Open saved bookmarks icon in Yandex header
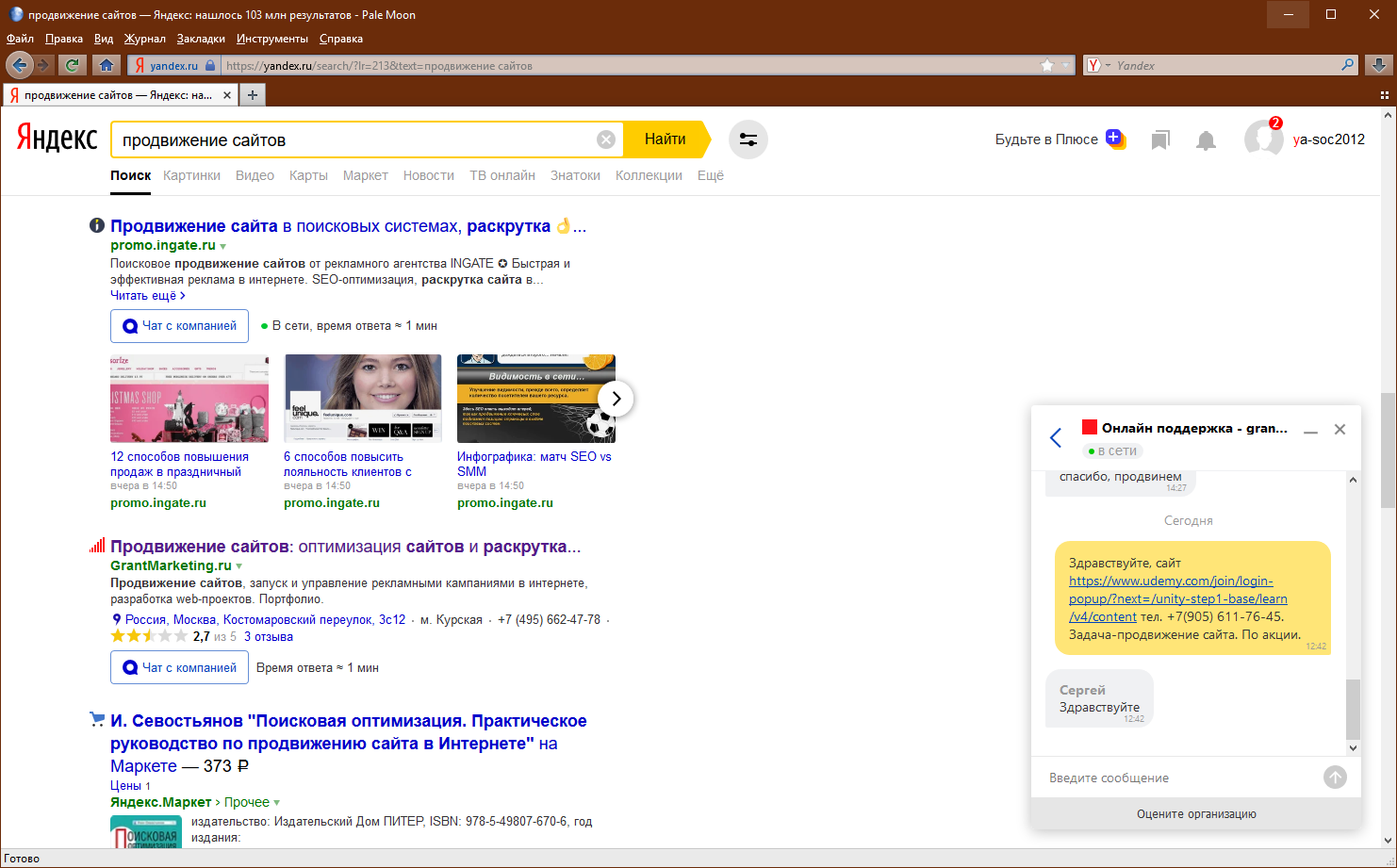 [1160, 140]
